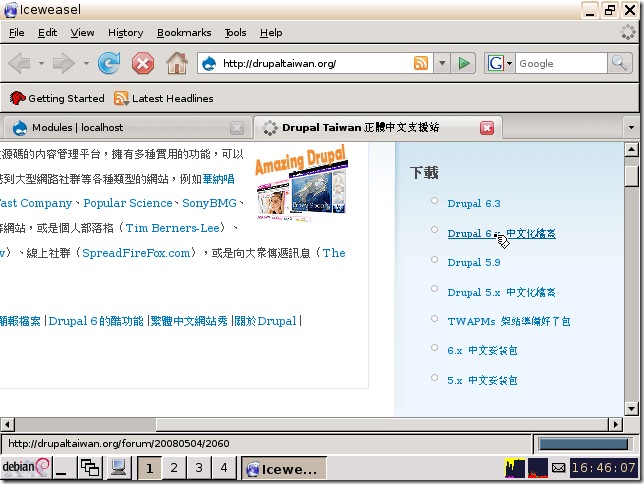Follow the Popular Science link
Viewport: 644px width, 484px height.
coord(128,203)
